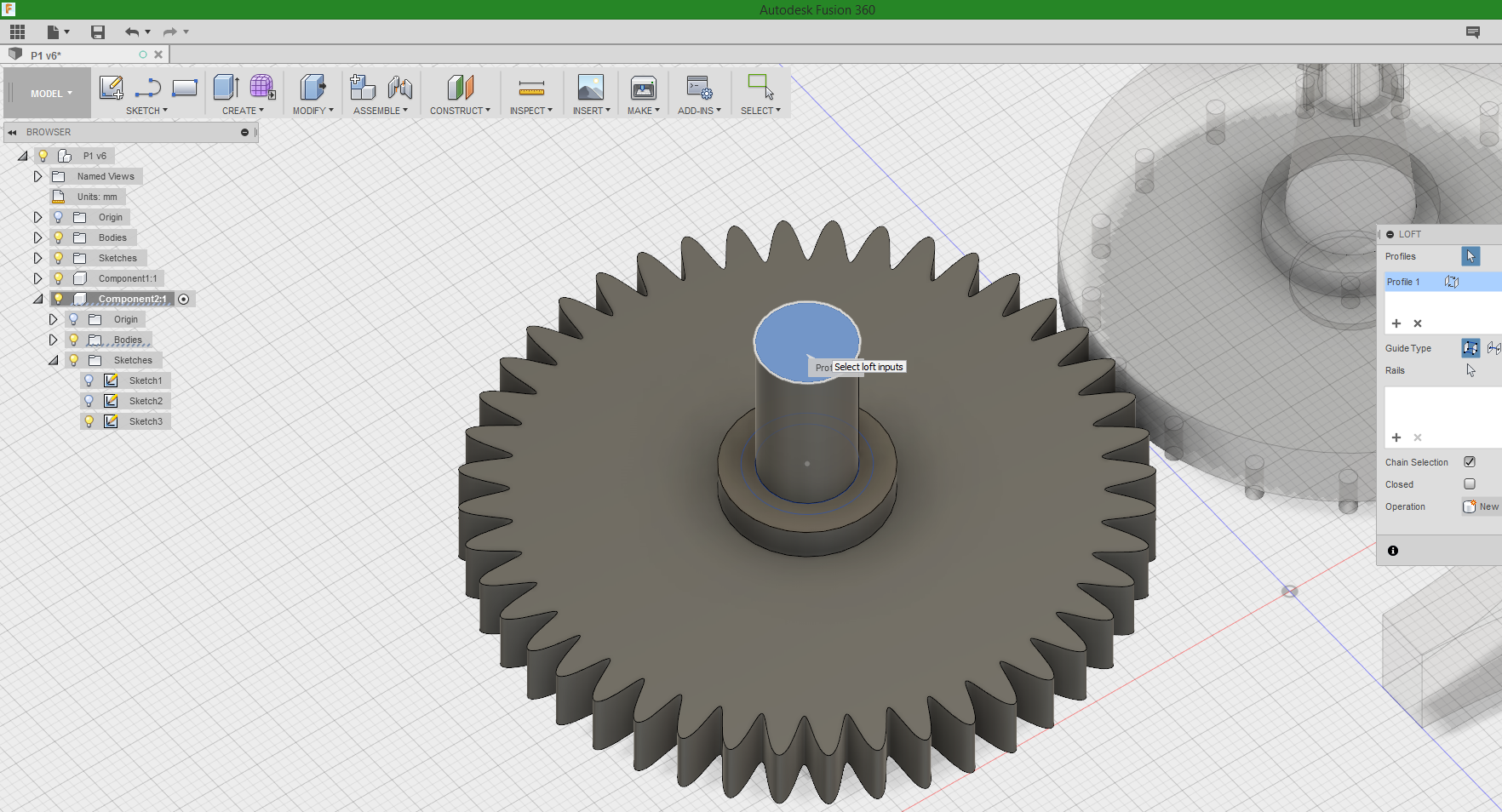Toggle visibility bulb of Sketch3
Screen dimensions: 1502x812
point(89,421)
